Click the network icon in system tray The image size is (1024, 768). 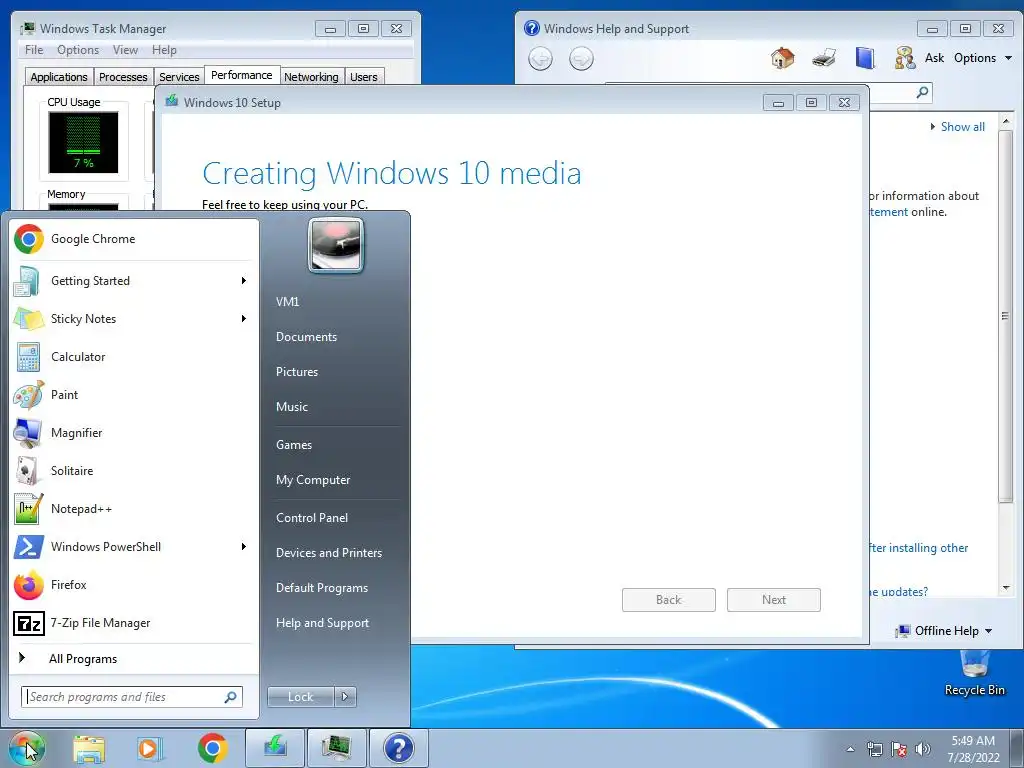874,749
